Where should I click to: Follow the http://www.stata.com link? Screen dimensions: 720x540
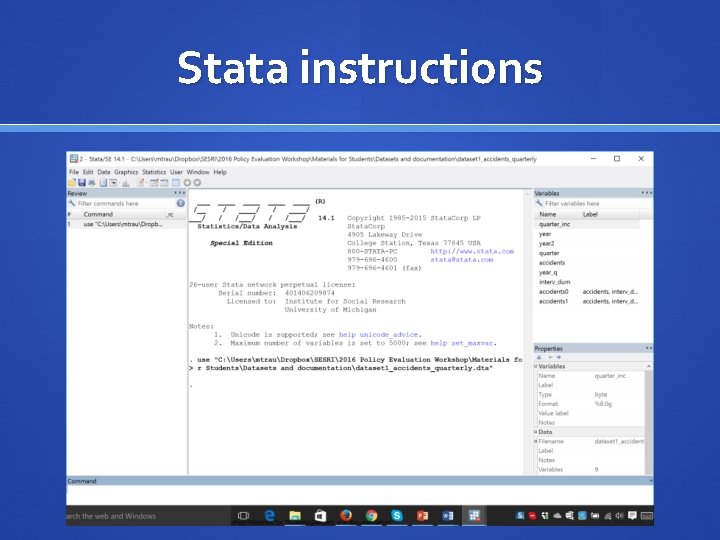tap(472, 251)
